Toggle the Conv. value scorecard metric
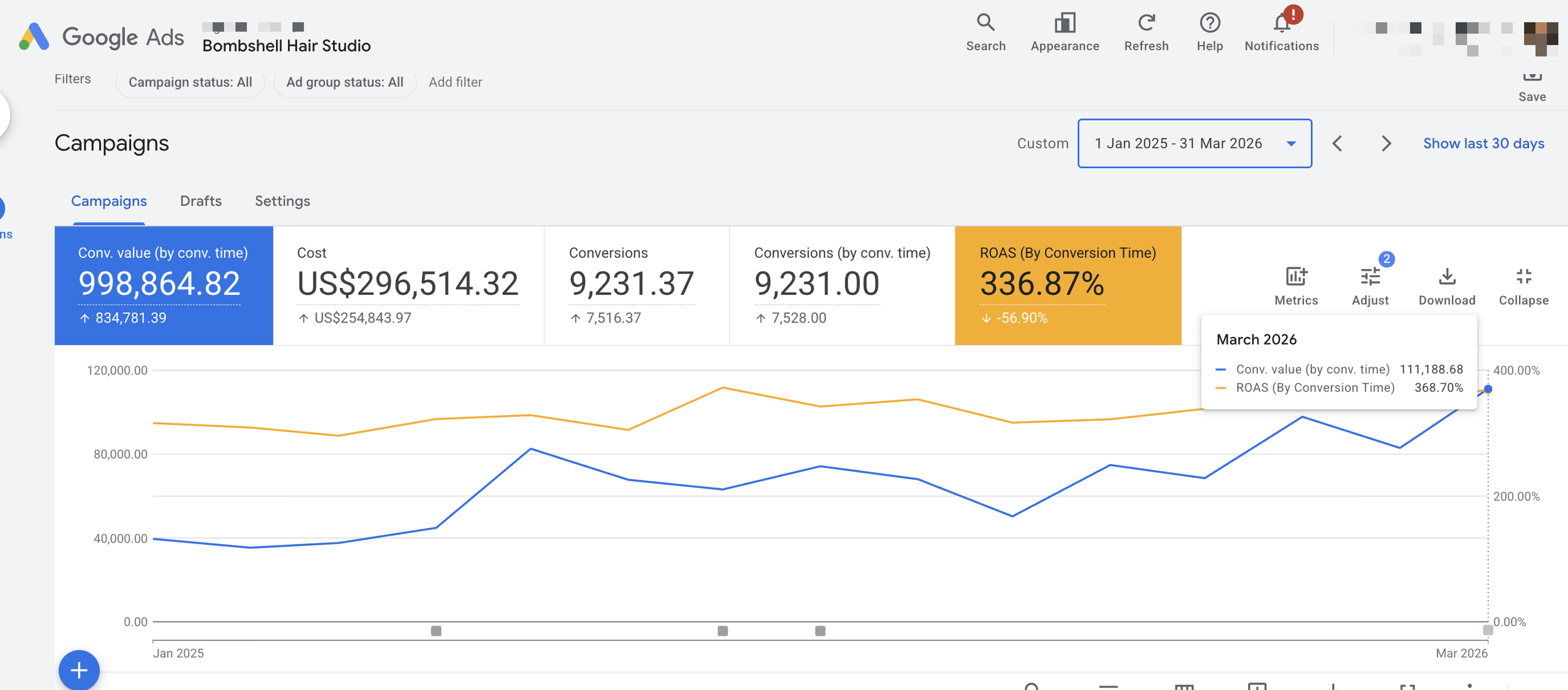The image size is (1568, 690). [x=164, y=285]
